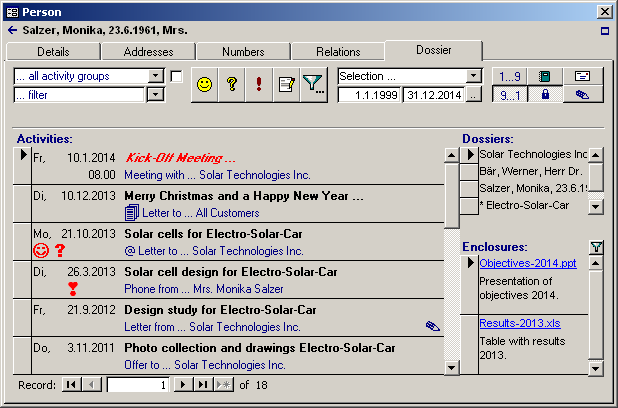This screenshot has height=408, width=618.
Task: Click the note with pencil toolbar icon
Action: click(286, 86)
